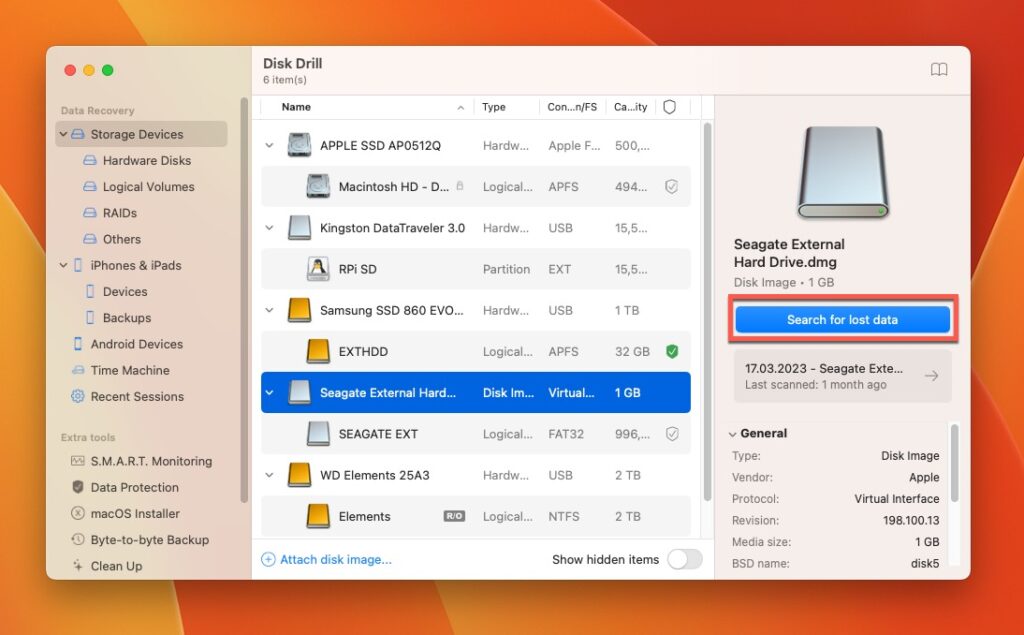This screenshot has height=635, width=1024.
Task: Open Recent Sessions
Action: click(129, 396)
